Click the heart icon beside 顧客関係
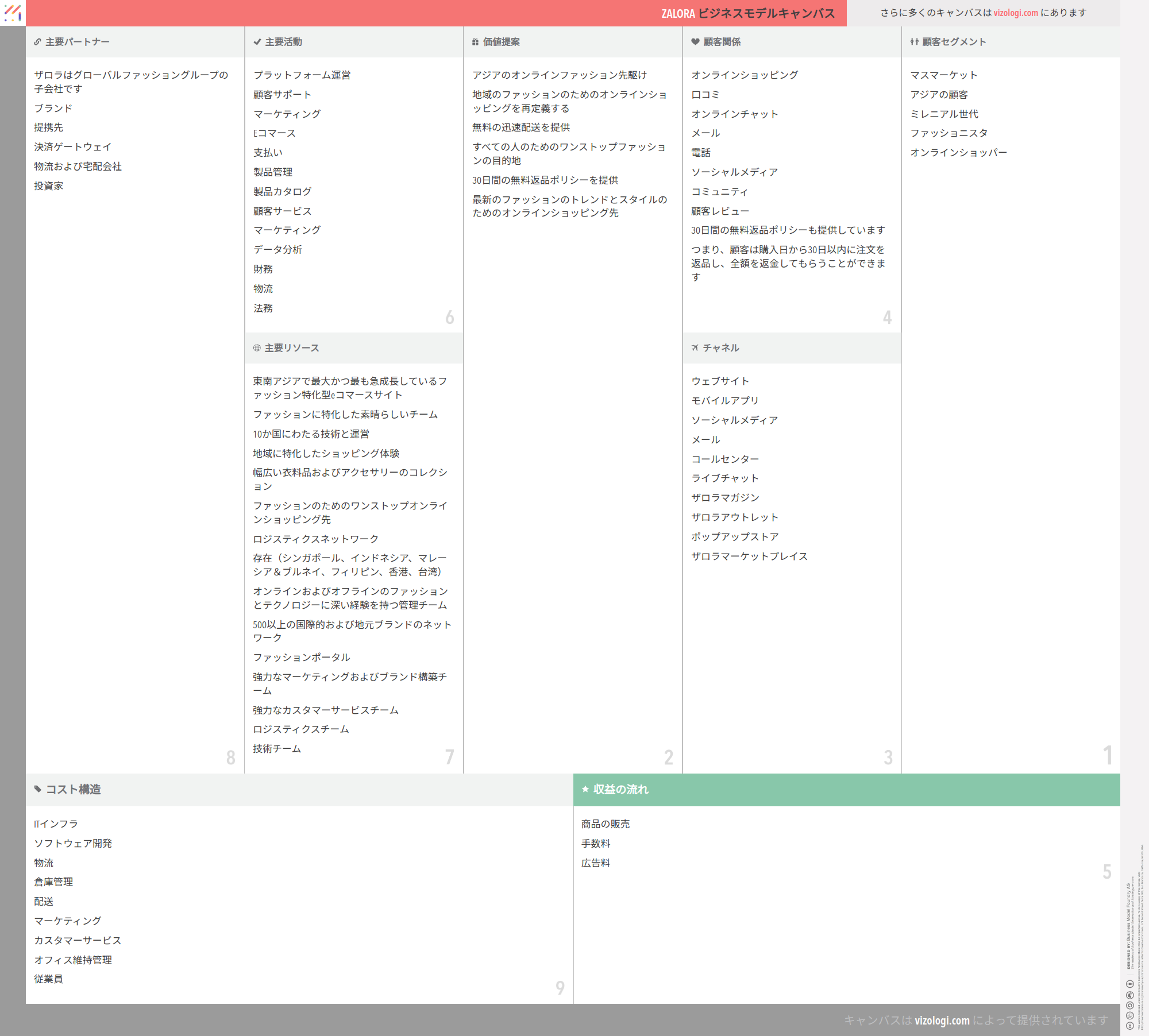The height and width of the screenshot is (1036, 1149). click(695, 42)
